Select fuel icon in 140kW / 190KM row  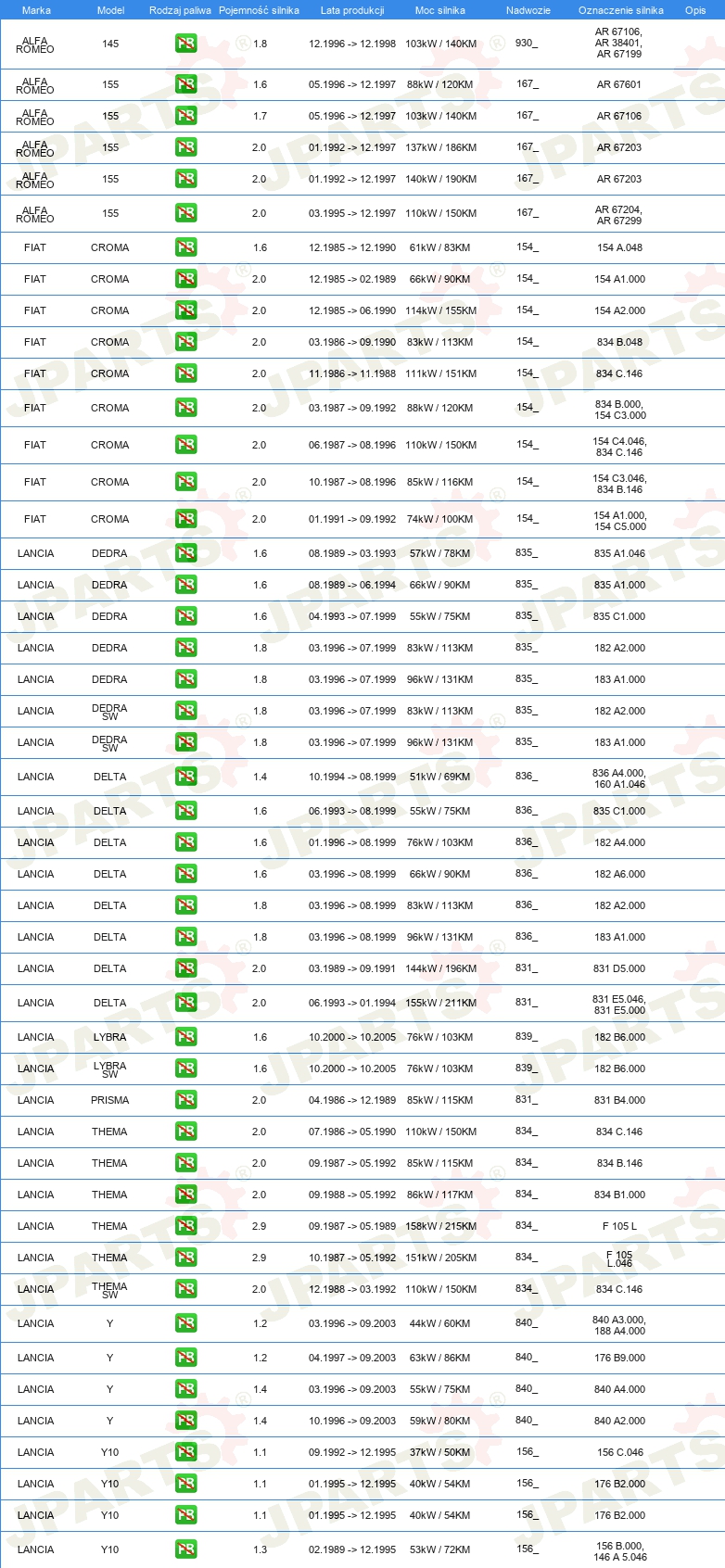tap(186, 179)
